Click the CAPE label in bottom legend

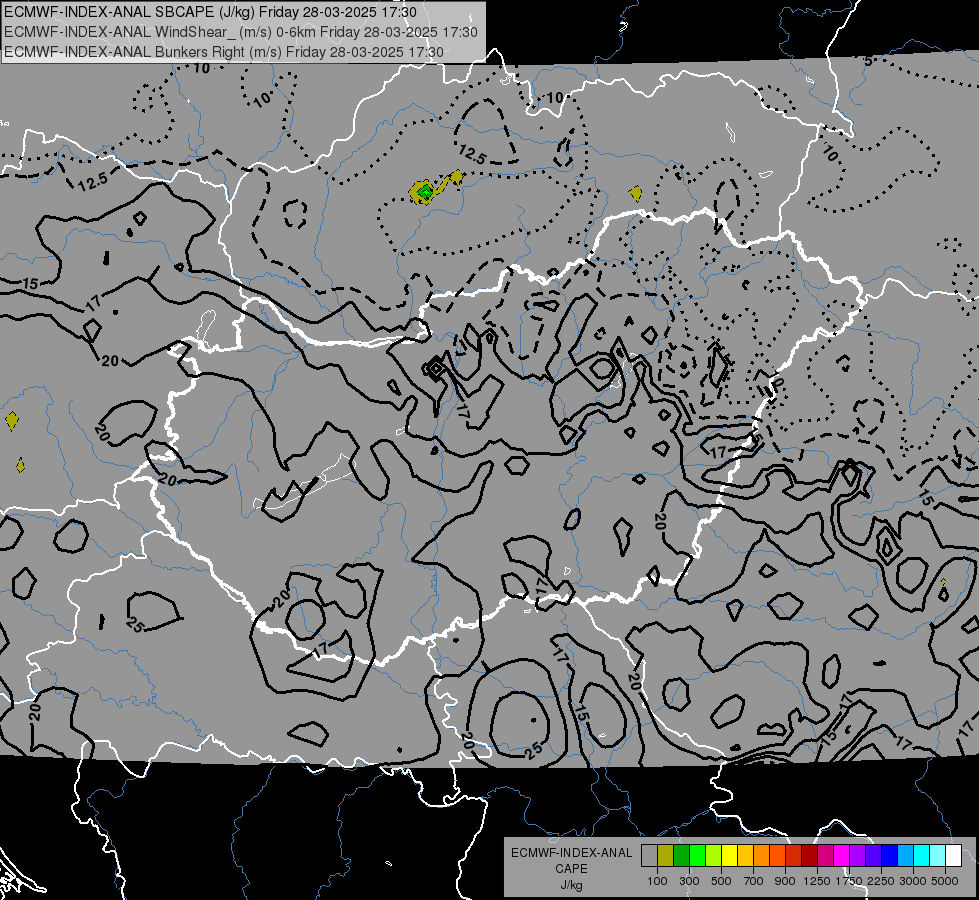point(571,869)
